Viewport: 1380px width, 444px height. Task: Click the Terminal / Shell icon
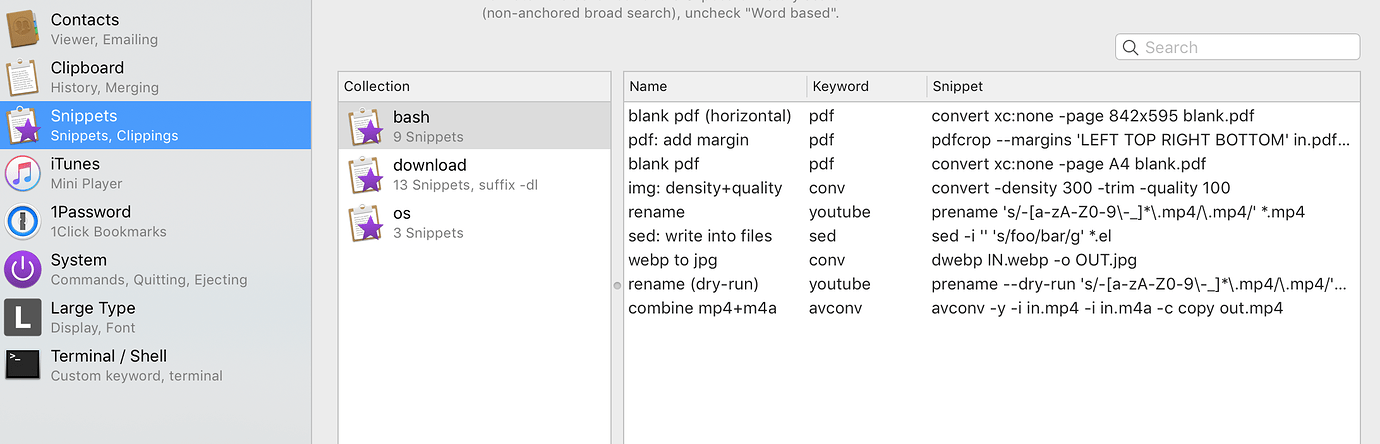[23, 365]
